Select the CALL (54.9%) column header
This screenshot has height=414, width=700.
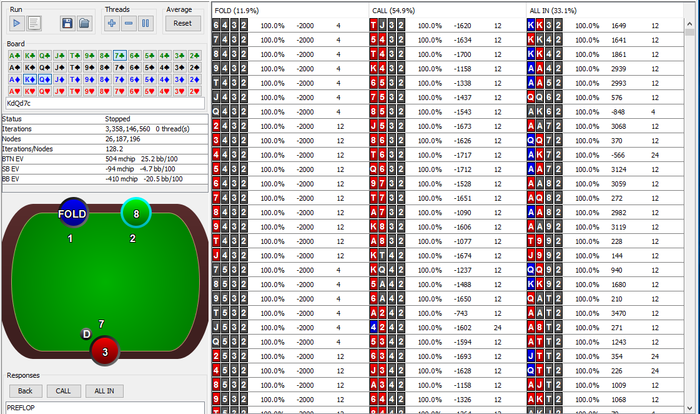pyautogui.click(x=448, y=10)
